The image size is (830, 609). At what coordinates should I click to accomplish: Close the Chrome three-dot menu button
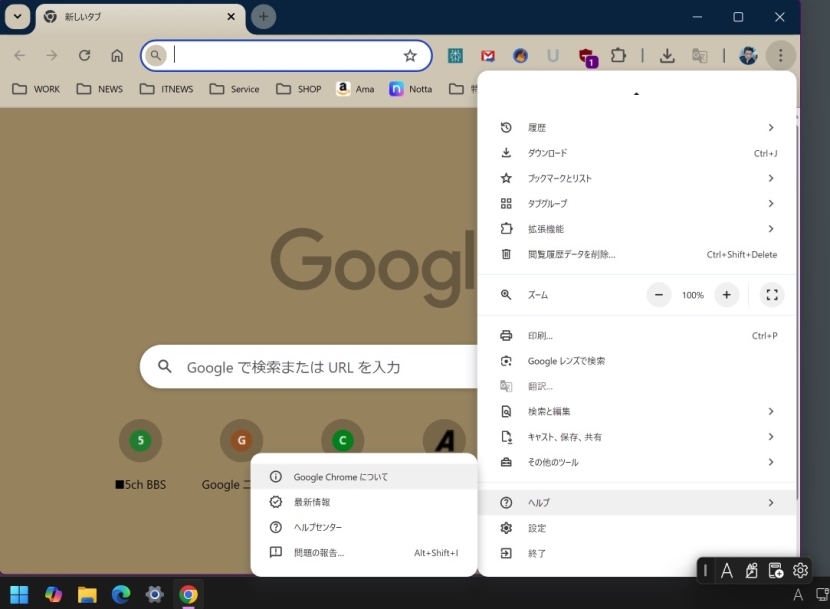780,56
